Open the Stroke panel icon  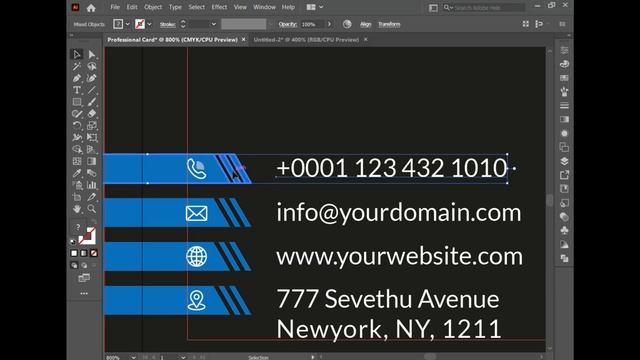click(564, 105)
